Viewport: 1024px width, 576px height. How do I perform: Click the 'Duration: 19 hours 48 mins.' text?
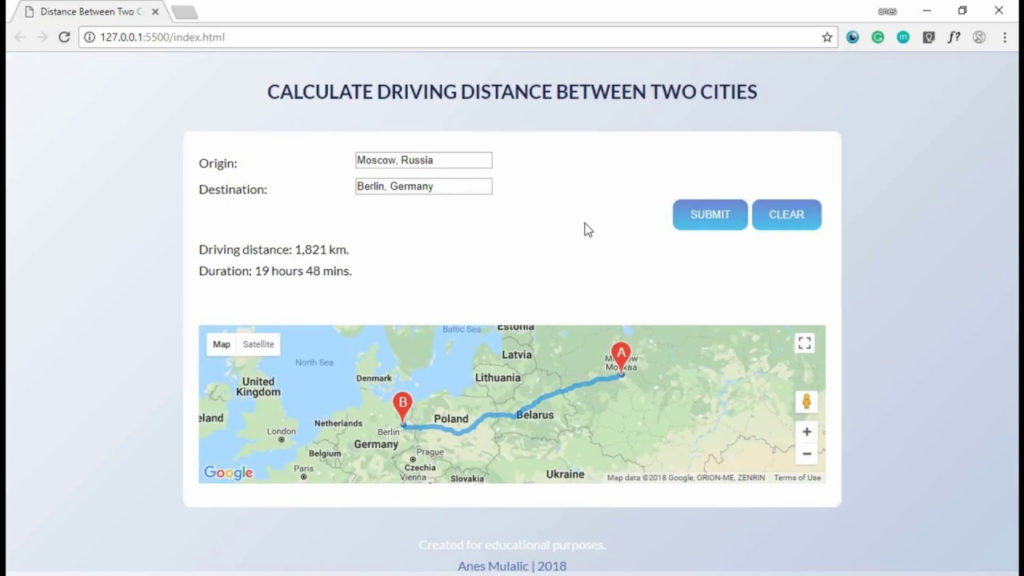tap(275, 270)
